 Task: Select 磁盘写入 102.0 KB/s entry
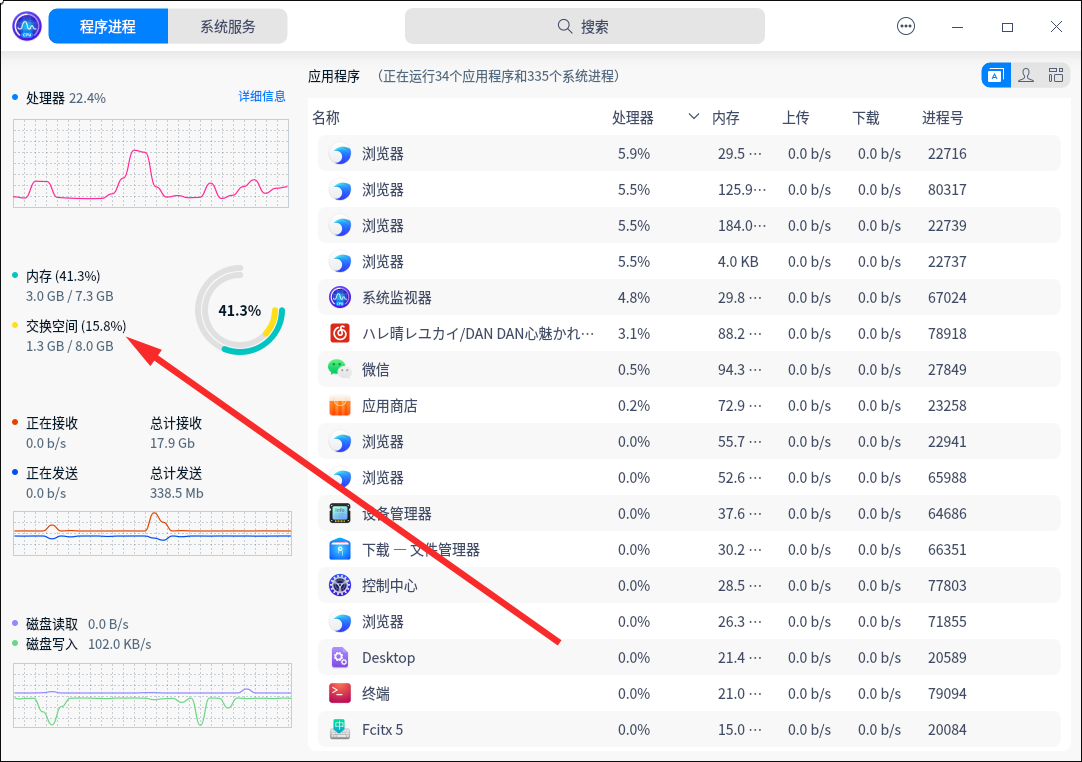pyautogui.click(x=88, y=644)
